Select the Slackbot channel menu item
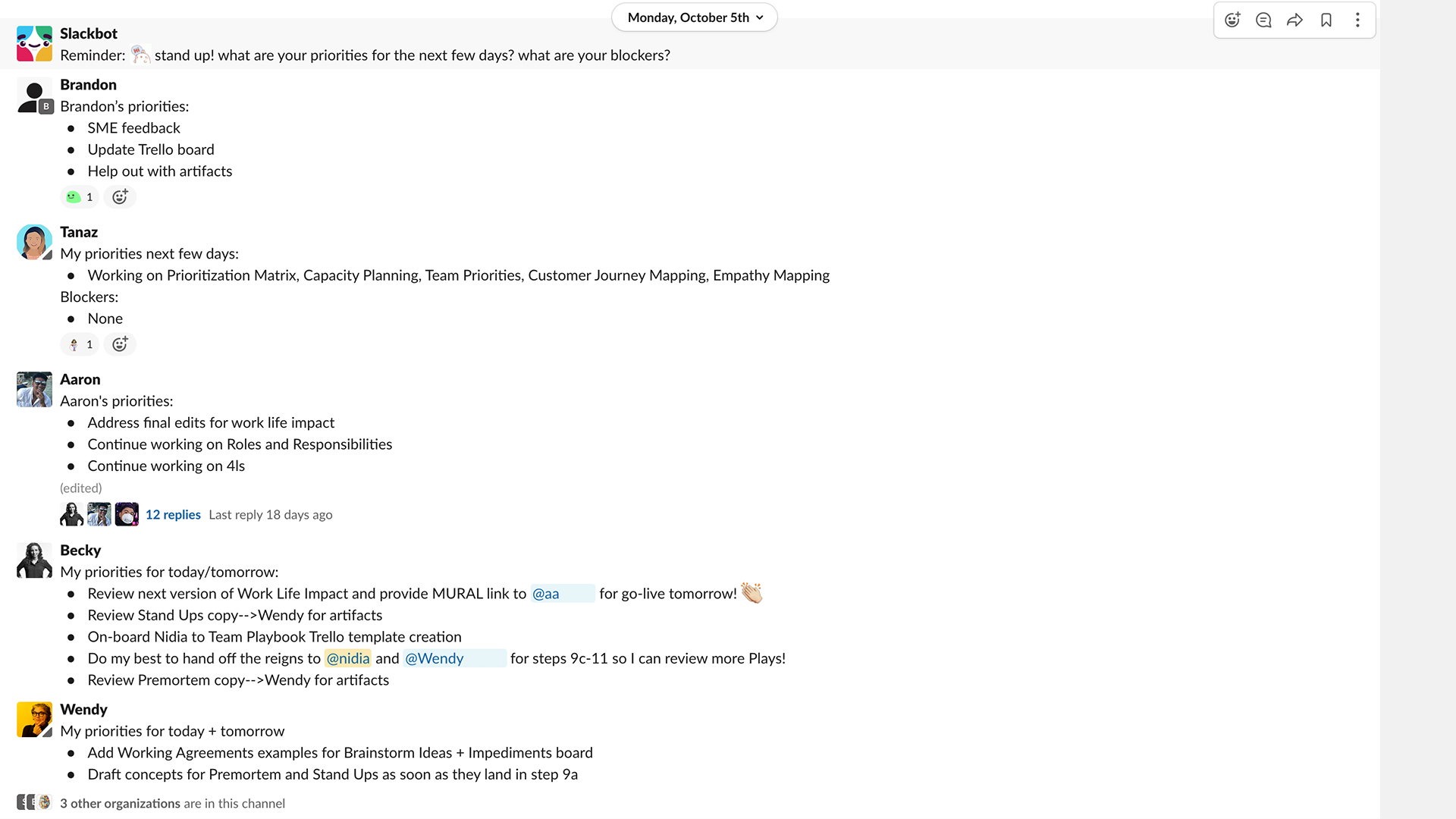Screen dimensions: 1456x819 pos(87,33)
